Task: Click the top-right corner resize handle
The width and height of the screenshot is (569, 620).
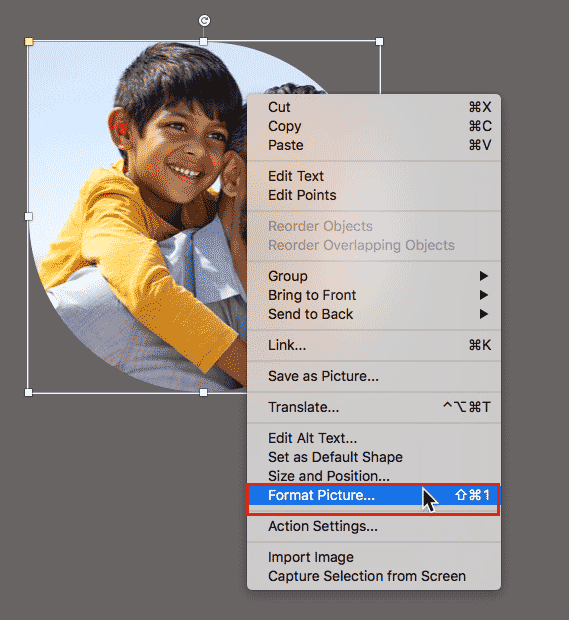Action: (380, 42)
